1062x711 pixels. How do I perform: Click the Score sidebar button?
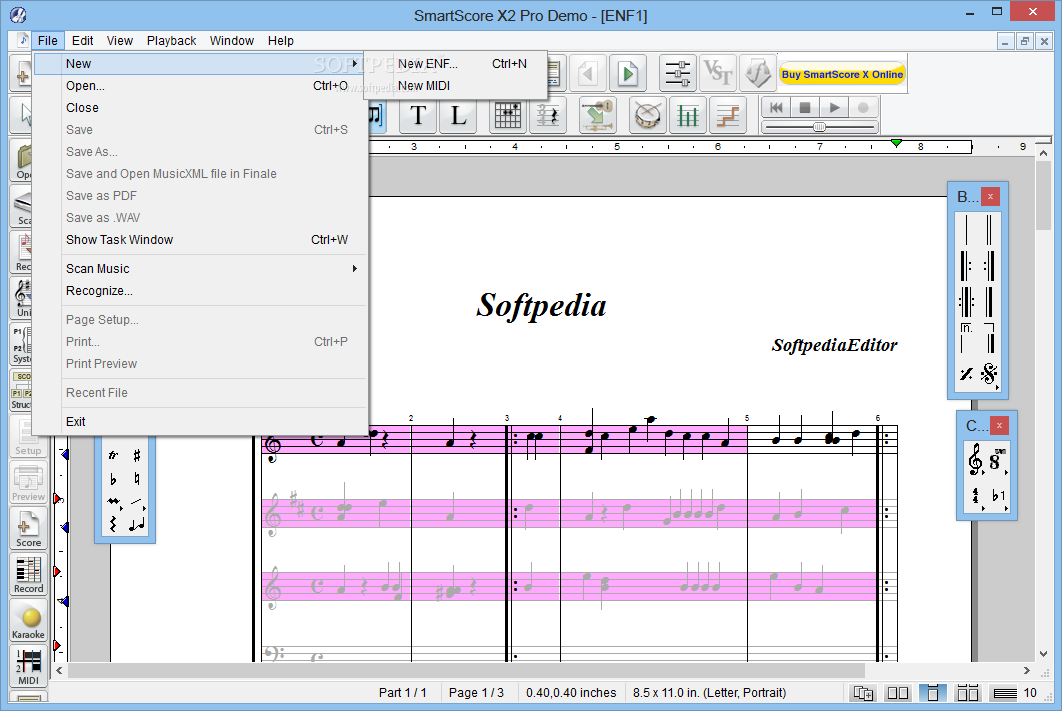click(28, 530)
